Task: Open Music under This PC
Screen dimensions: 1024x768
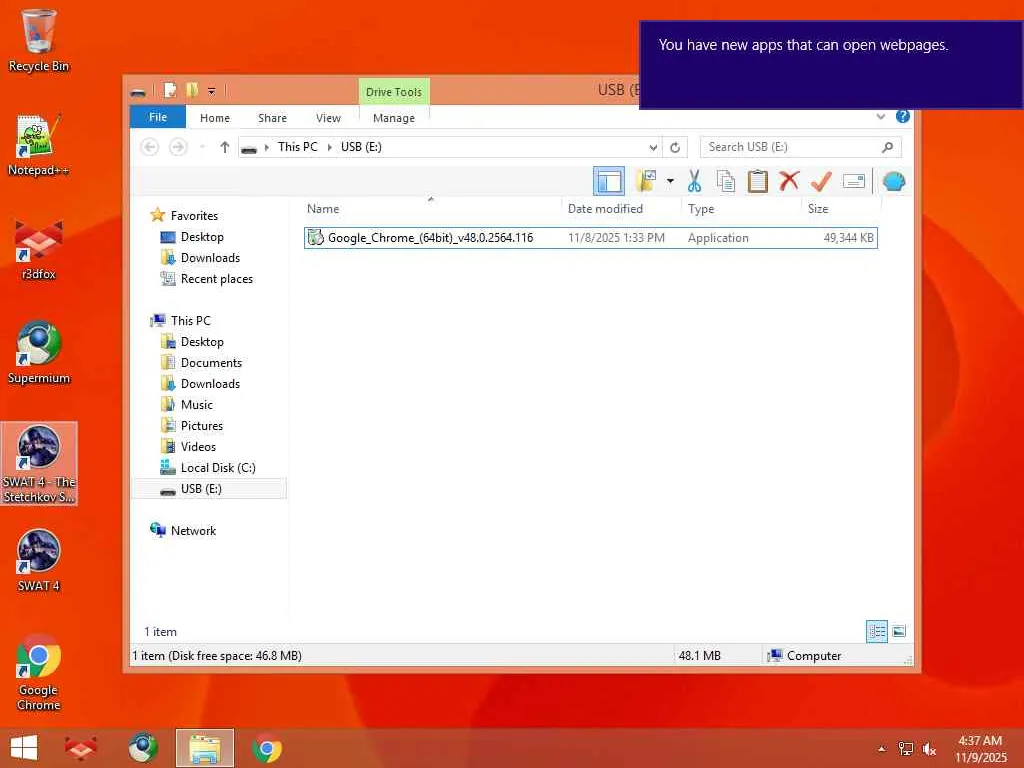Action: pyautogui.click(x=197, y=404)
